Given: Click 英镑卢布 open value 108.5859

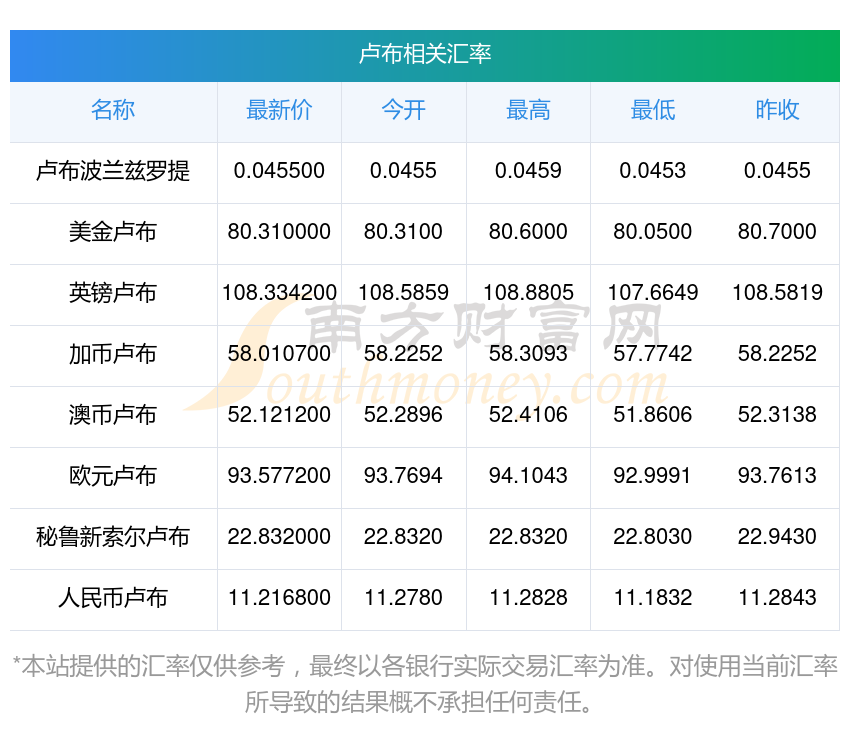Looking at the screenshot, I should coord(403,293).
